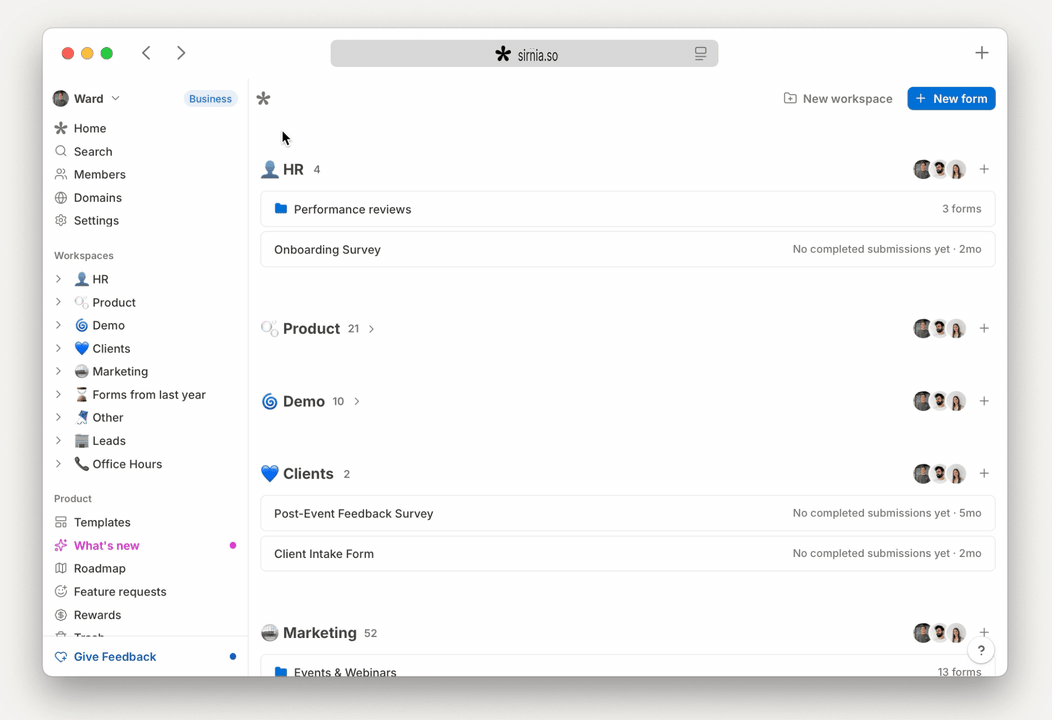Go forward with the browser forward arrow
This screenshot has width=1052, height=720.
pos(181,53)
